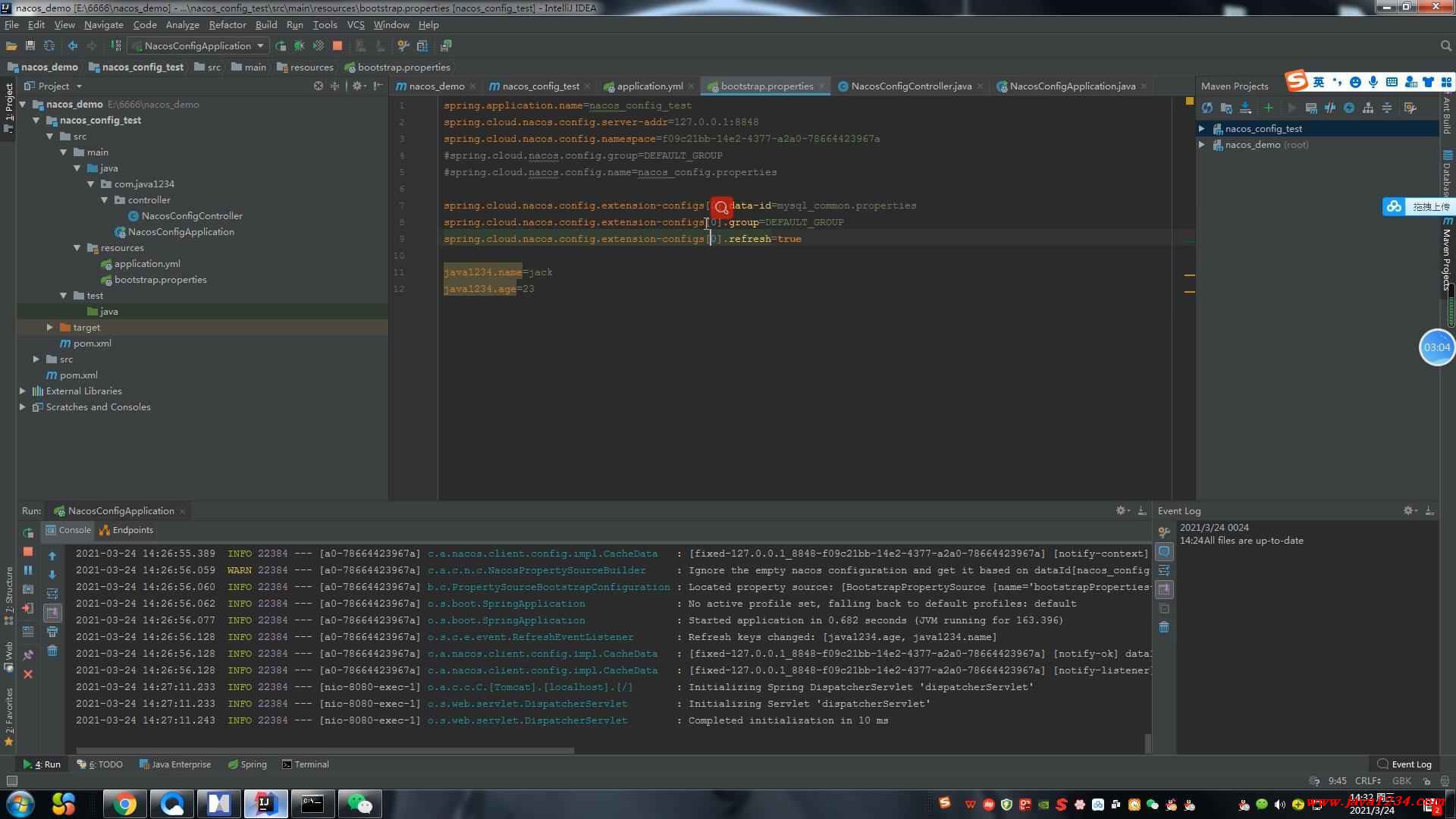The image size is (1456, 819).
Task: Collapse all in Maven Projects panel
Action: pos(1387,108)
